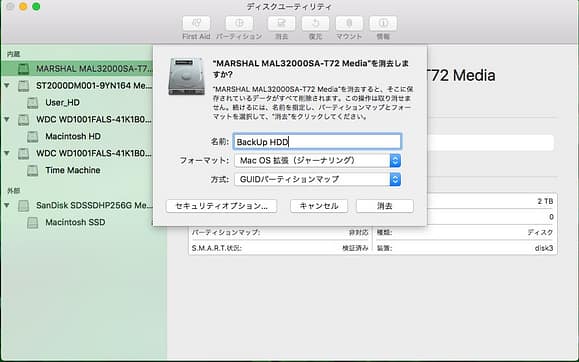Click the hard drive image in erase dialog

pyautogui.click(x=186, y=76)
